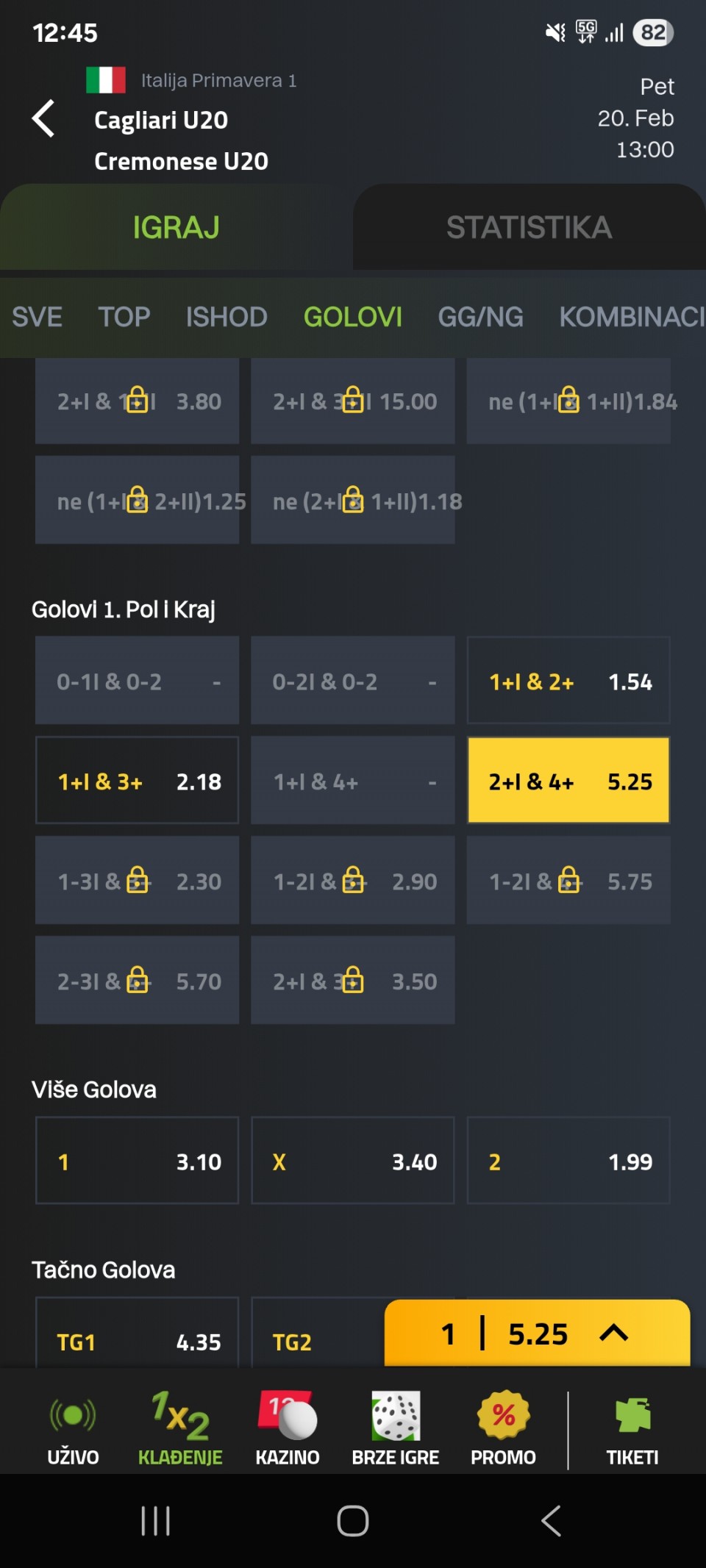Tap the locked 1-3I odd 2.30
Viewport: 706px width, 1568px height.
tap(138, 881)
